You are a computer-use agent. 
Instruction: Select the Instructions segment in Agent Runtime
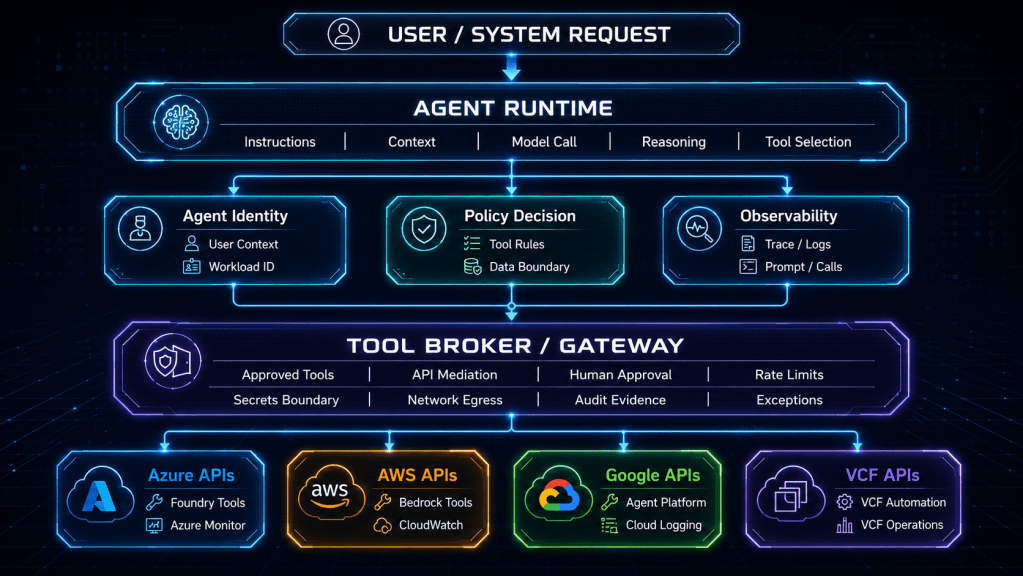click(x=280, y=142)
